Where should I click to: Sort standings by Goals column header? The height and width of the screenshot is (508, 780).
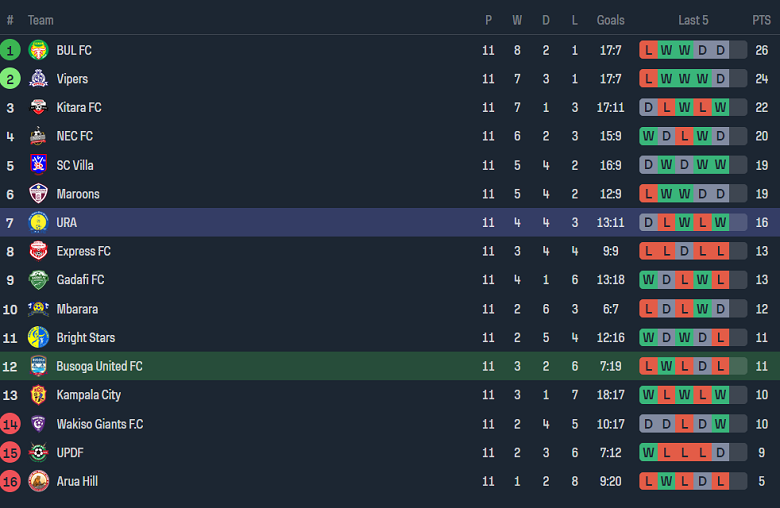[610, 20]
